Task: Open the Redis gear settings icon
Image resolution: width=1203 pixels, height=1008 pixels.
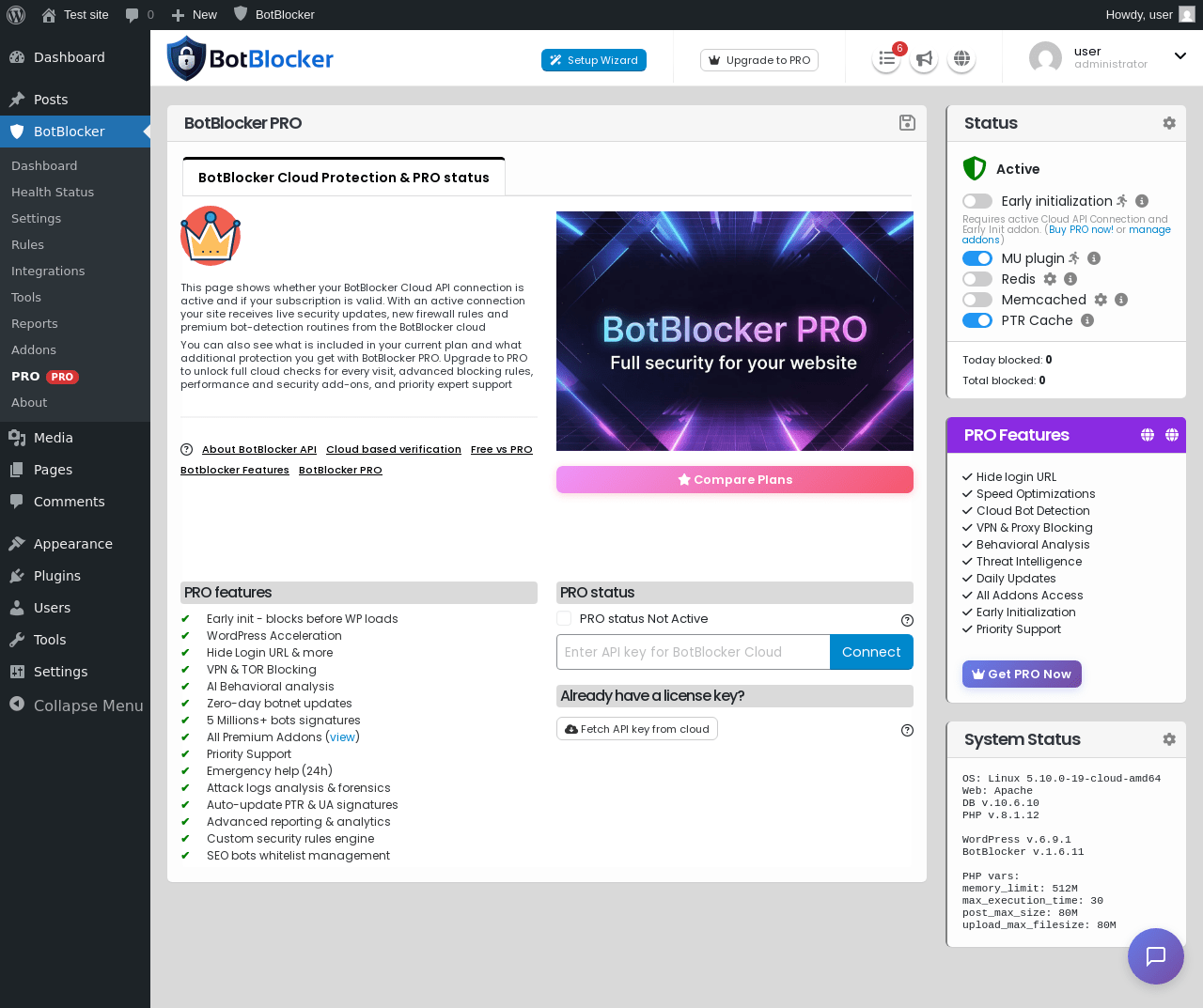Action: [x=1050, y=279]
